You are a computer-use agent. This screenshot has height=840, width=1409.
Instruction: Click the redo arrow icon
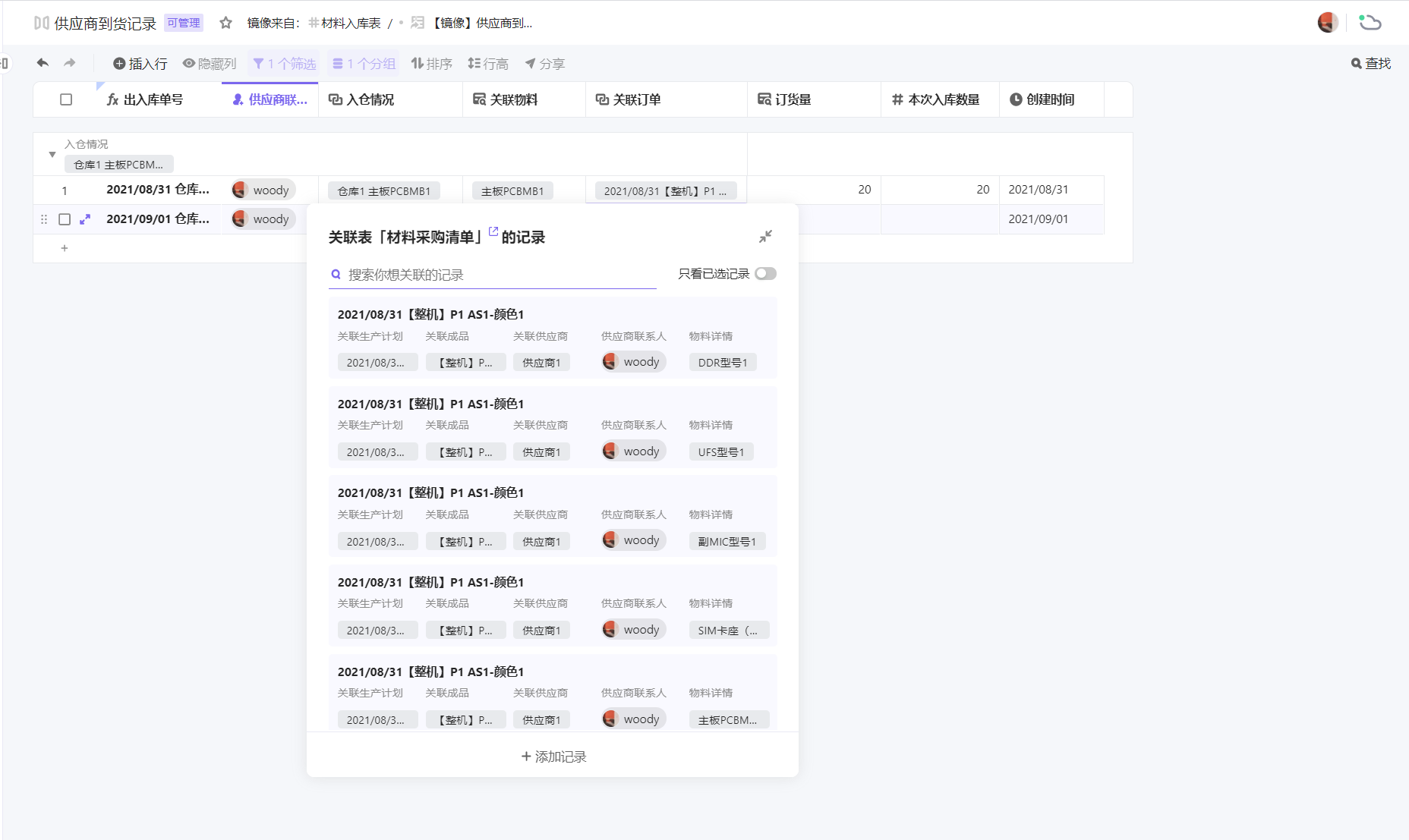(x=69, y=64)
